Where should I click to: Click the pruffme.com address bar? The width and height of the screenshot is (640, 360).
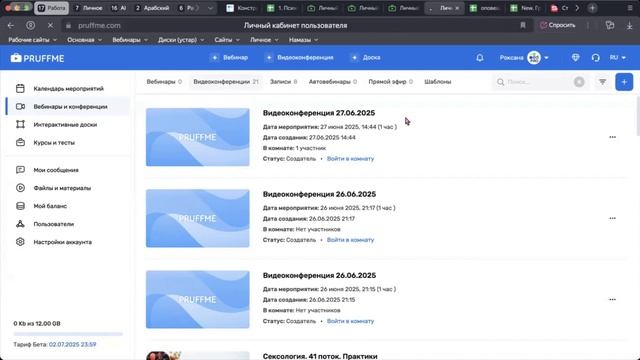click(99, 25)
